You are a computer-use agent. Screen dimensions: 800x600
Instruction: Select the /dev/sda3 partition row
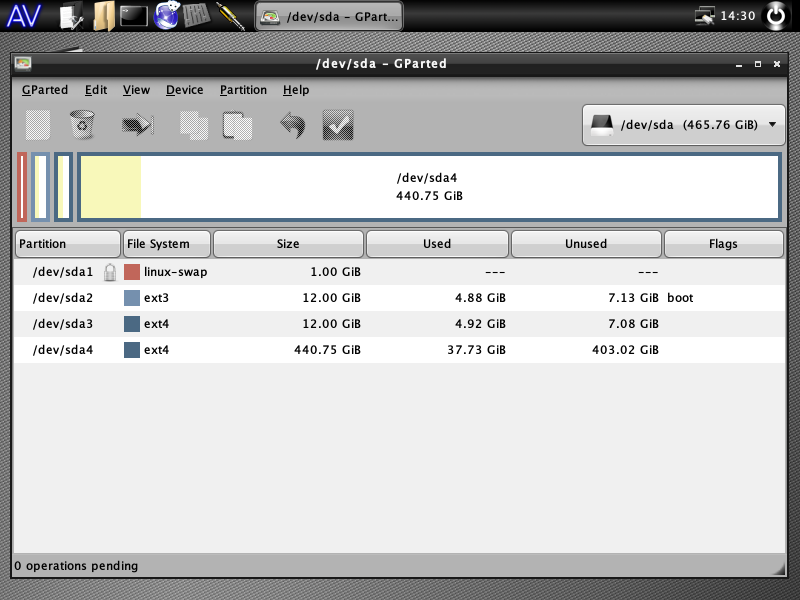pos(399,324)
